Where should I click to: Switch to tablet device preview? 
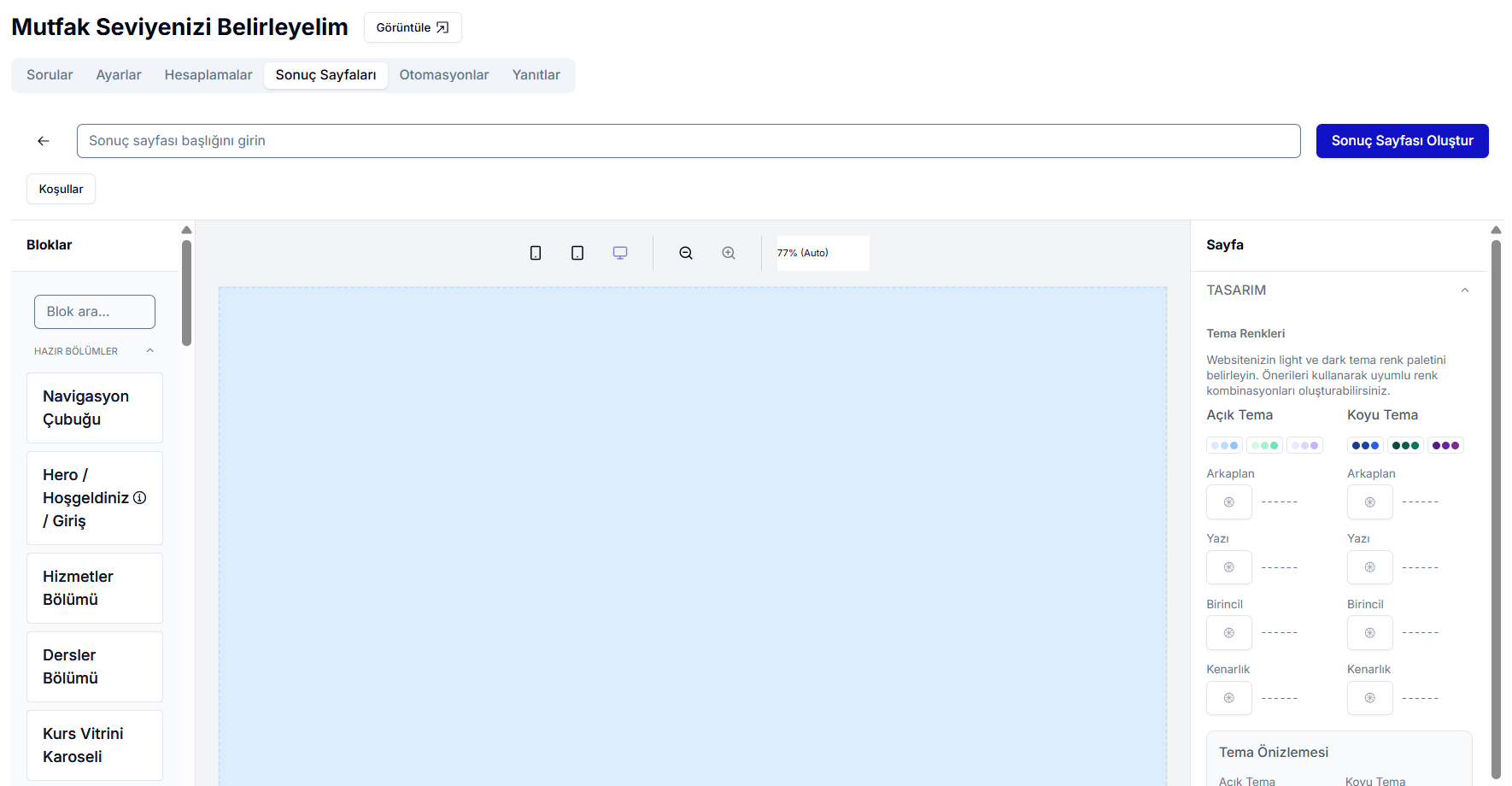coord(577,253)
